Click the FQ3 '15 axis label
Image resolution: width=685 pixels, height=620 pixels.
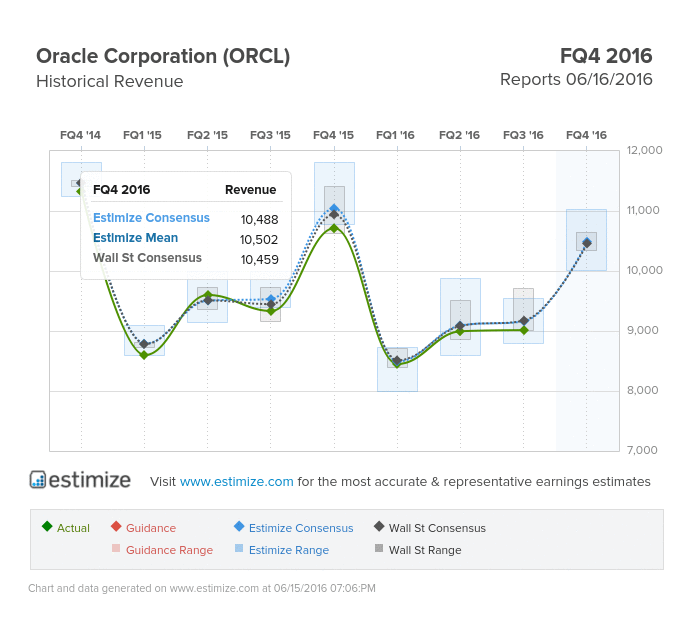(270, 135)
